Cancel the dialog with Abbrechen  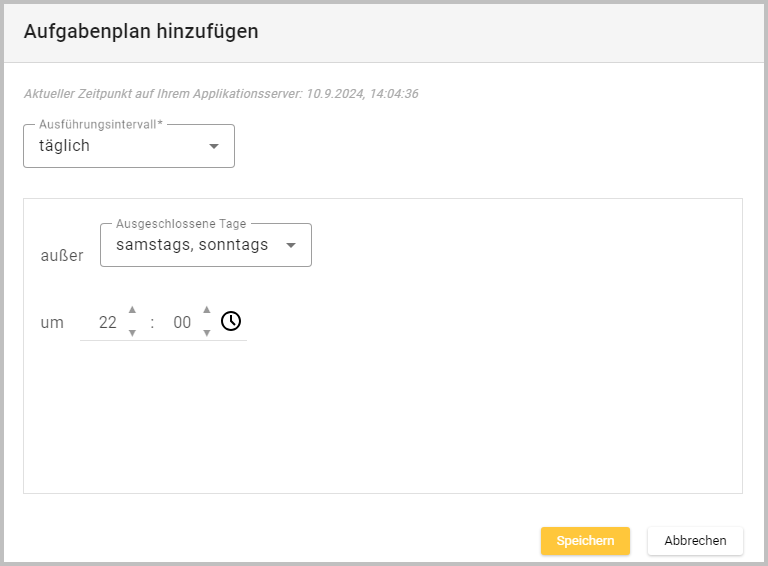(x=695, y=541)
